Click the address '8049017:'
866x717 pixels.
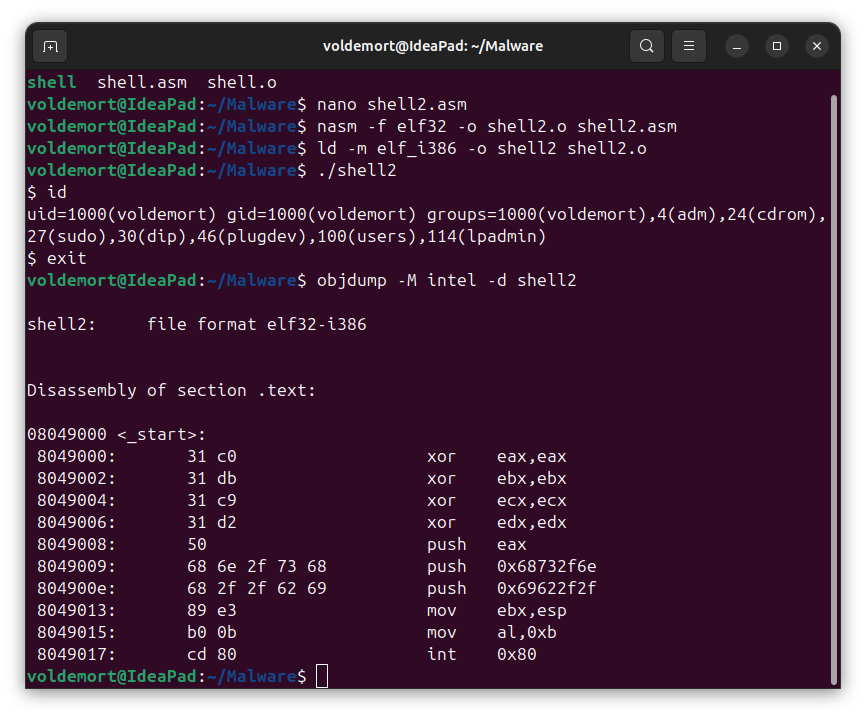pos(77,655)
